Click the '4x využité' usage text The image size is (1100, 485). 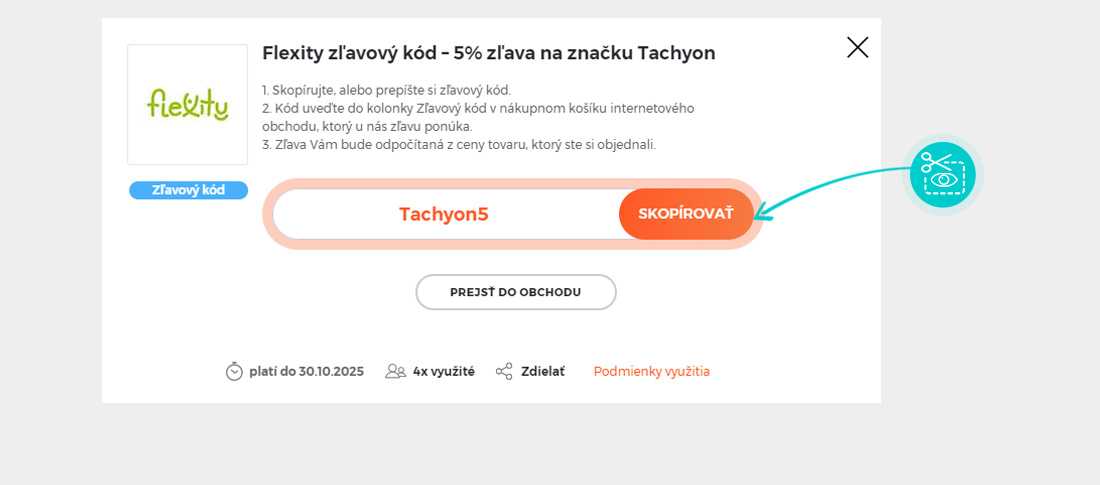pyautogui.click(x=443, y=371)
